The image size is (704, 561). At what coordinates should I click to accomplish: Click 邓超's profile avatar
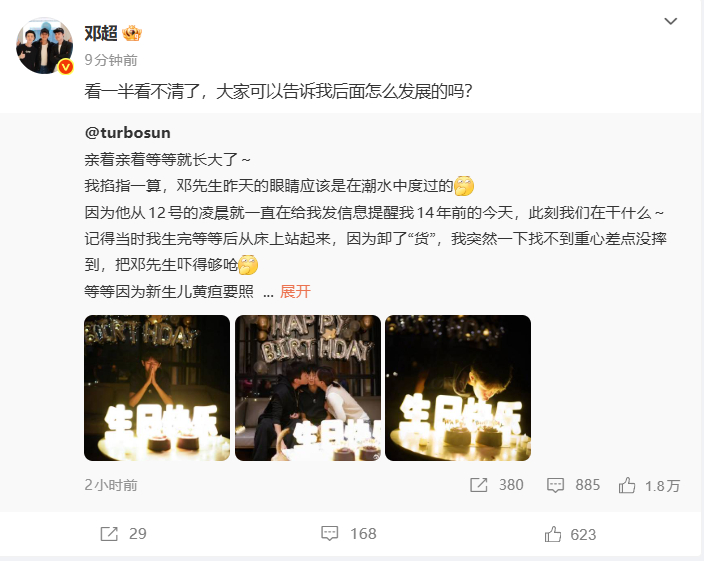(x=44, y=46)
